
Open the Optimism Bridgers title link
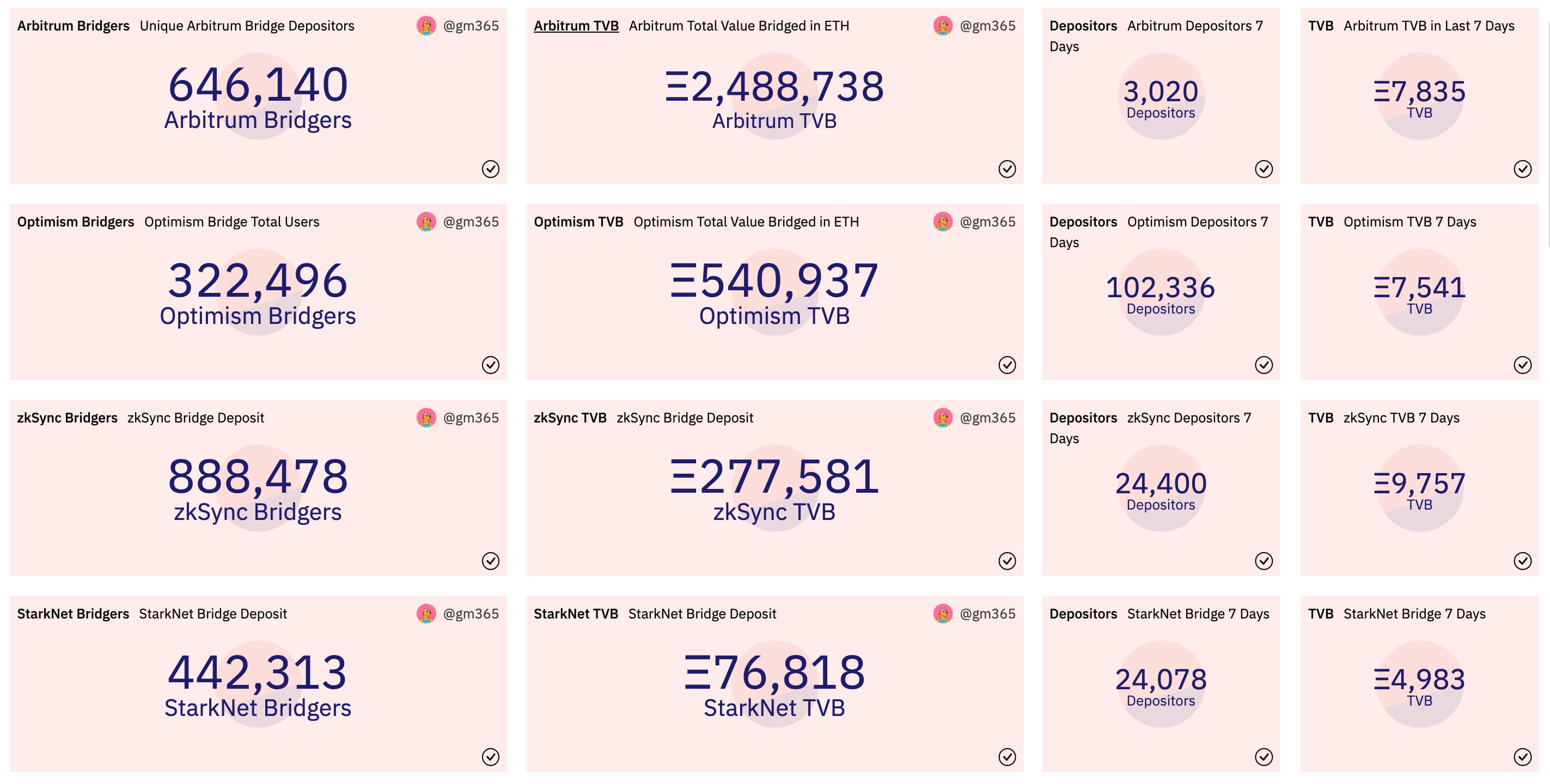point(75,222)
